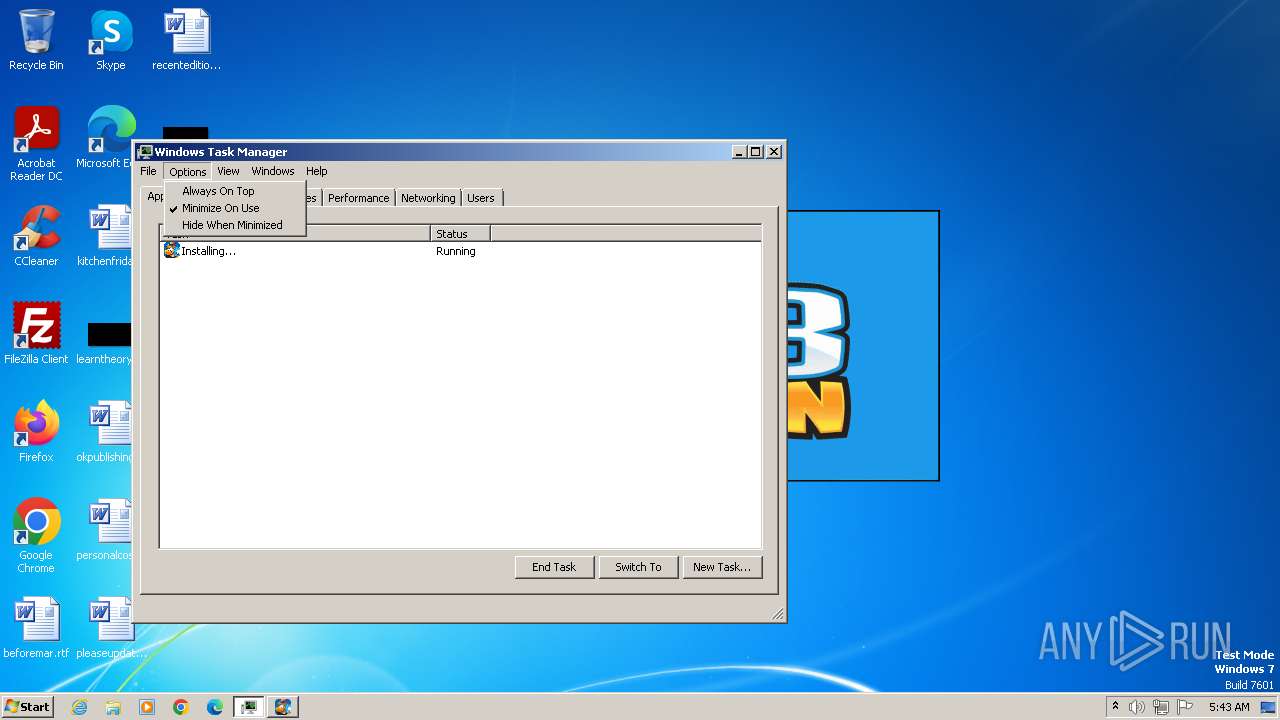Open the Start menu
This screenshot has height=720, width=1280.
pos(27,707)
